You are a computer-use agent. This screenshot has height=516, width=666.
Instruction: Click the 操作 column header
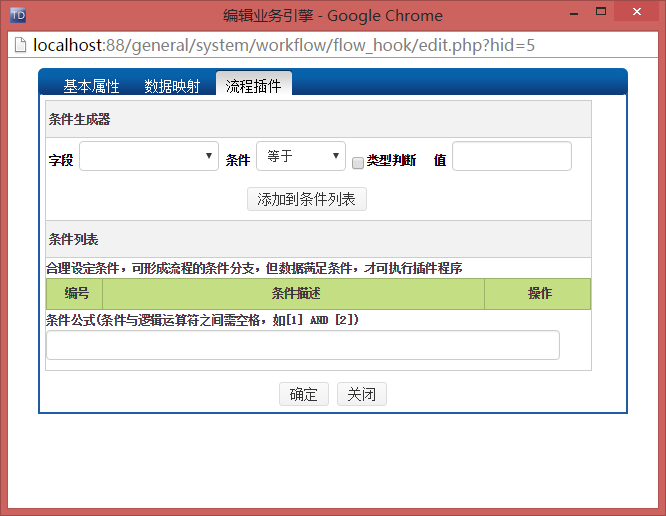538,293
